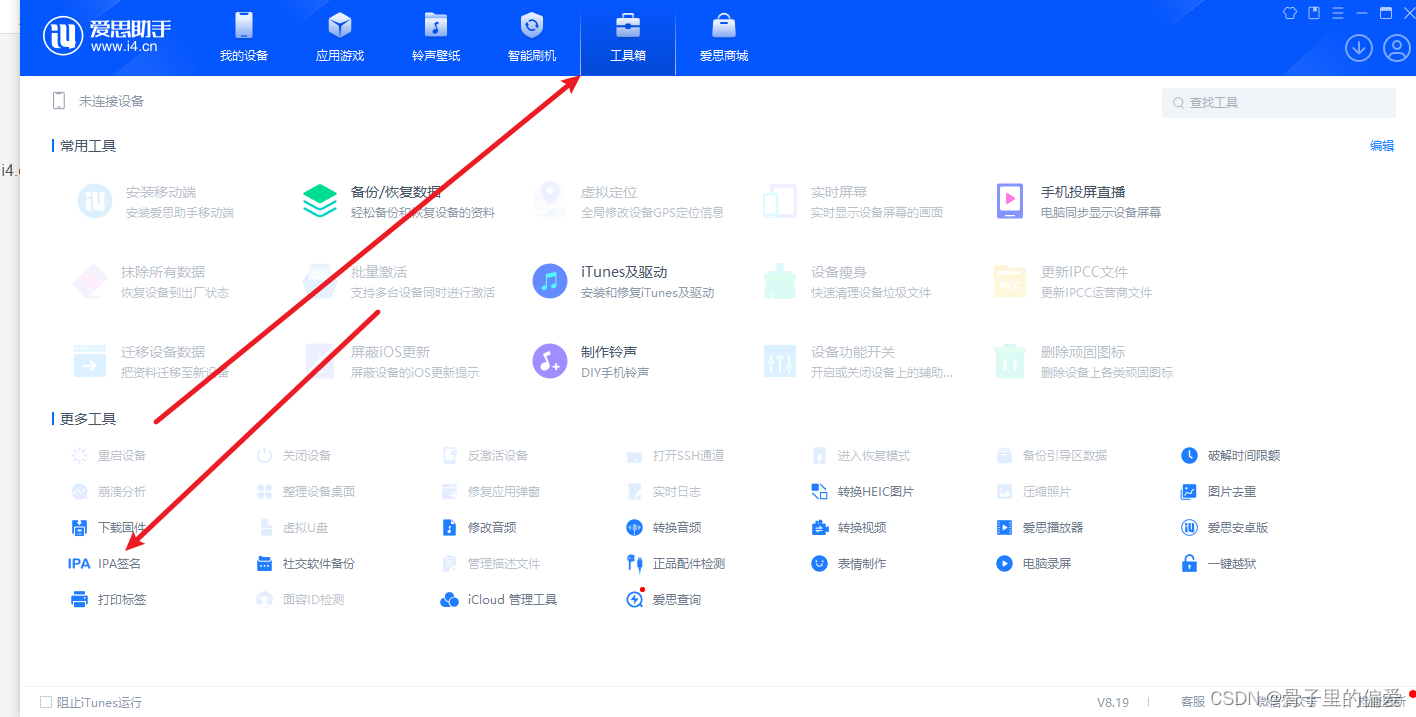The width and height of the screenshot is (1416, 717).
Task: Open the 电脑录屏 screen recorder
Action: pyautogui.click(x=1049, y=562)
